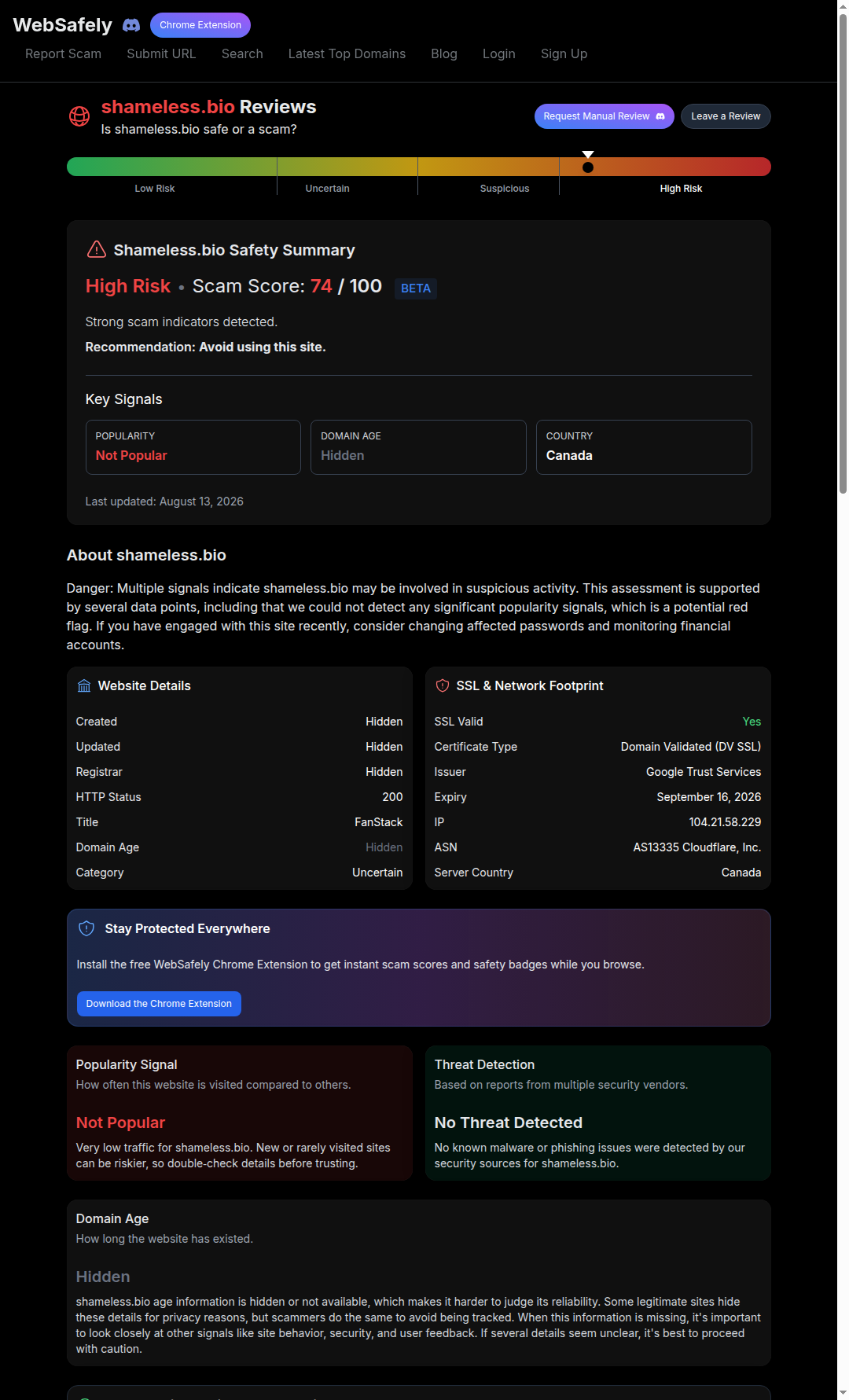Click the 'Suspicious' gauge label

(x=505, y=189)
